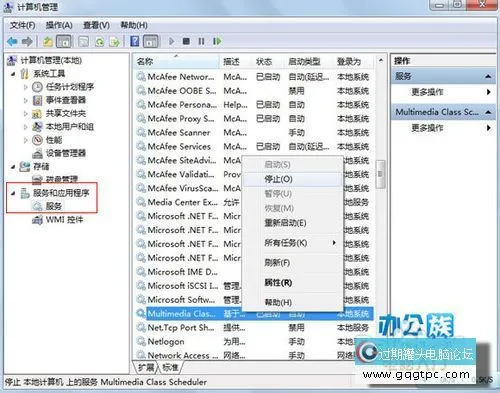Screen dimensions: 500x393
Task: Click the Start service play icon
Action: click(x=172, y=41)
